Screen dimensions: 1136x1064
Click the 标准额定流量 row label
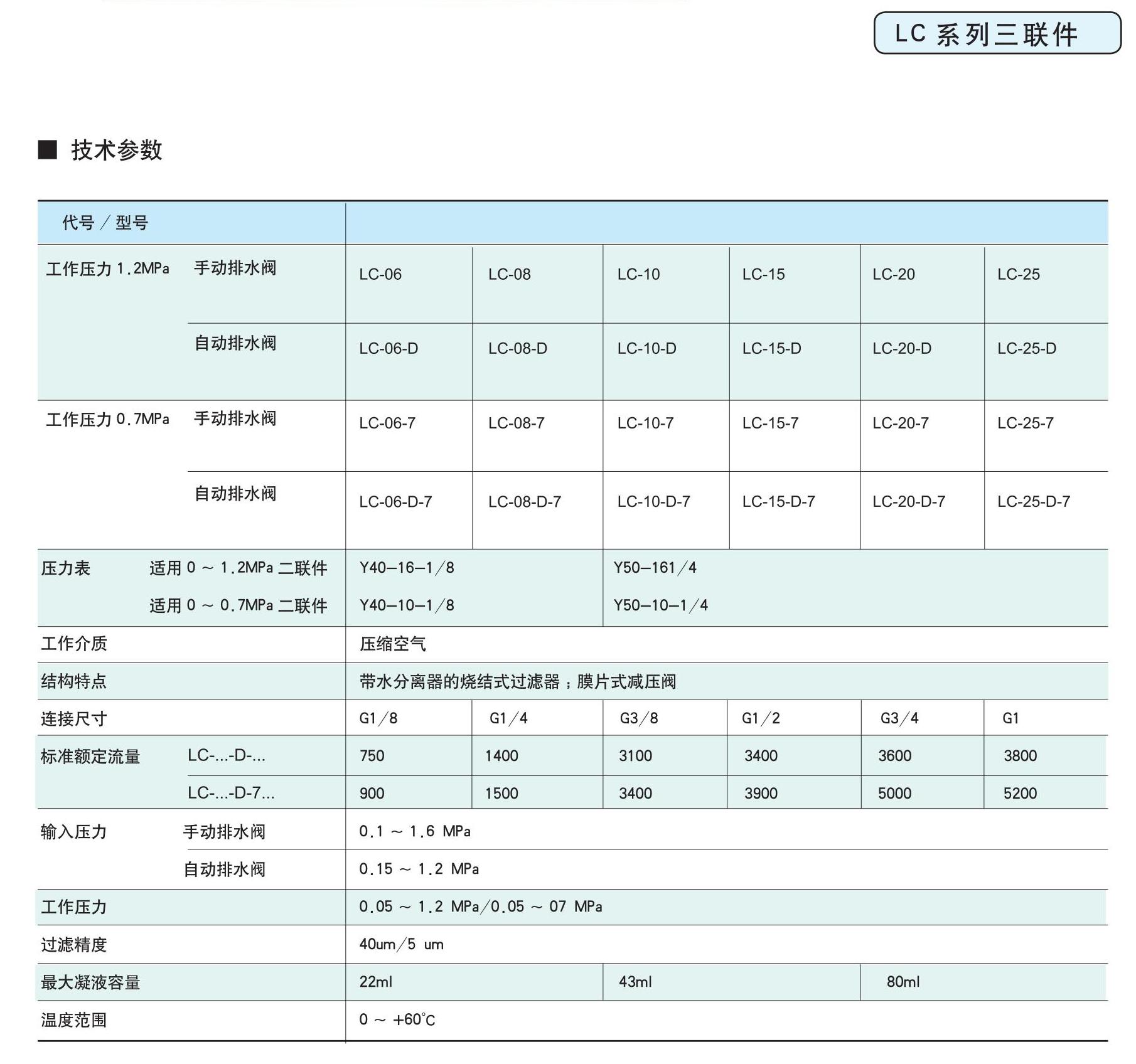tap(90, 757)
